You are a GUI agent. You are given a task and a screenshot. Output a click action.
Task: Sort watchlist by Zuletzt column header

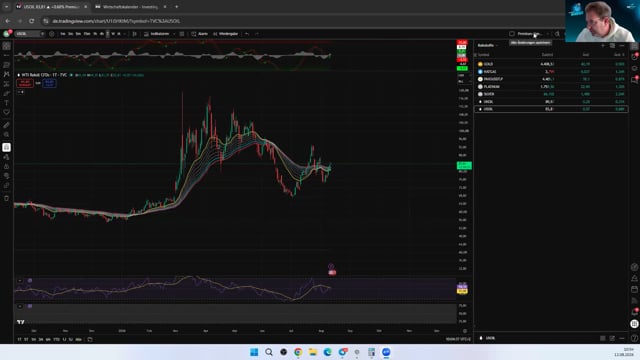(547, 55)
